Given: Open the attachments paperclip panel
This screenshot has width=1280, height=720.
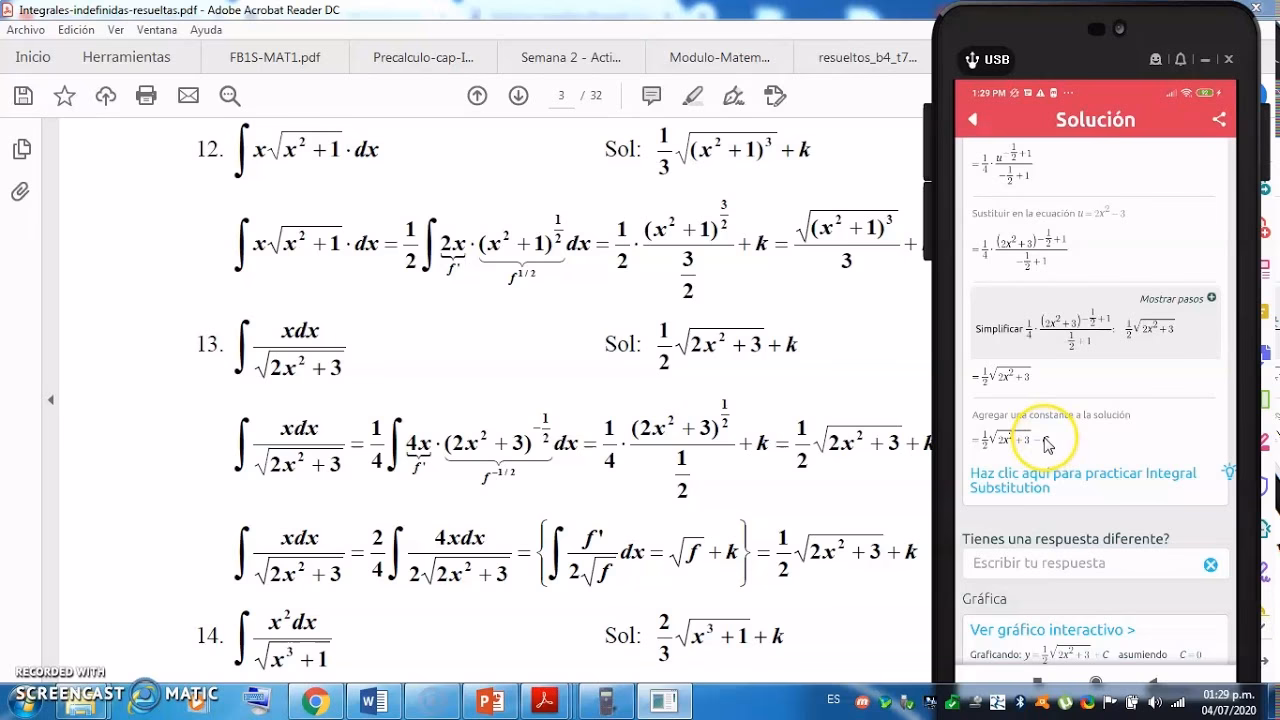Looking at the screenshot, I should click(21, 192).
